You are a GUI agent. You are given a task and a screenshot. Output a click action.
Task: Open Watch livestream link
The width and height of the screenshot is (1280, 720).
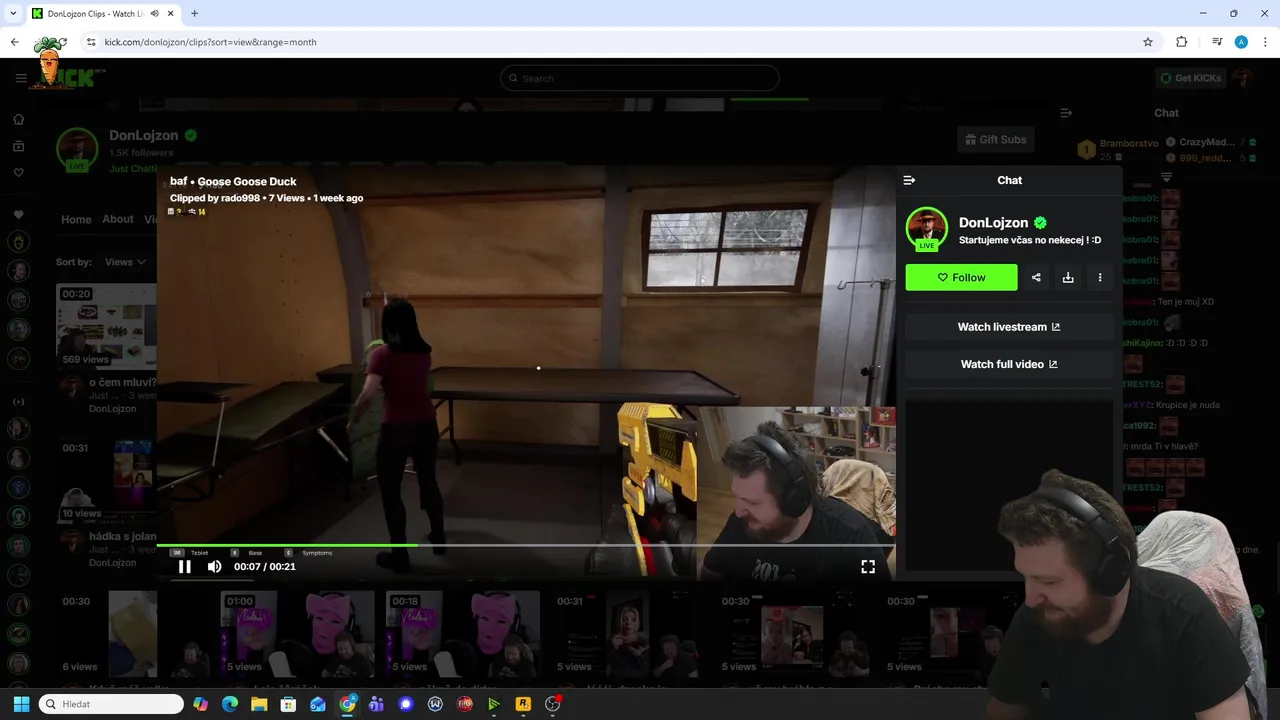[1009, 327]
